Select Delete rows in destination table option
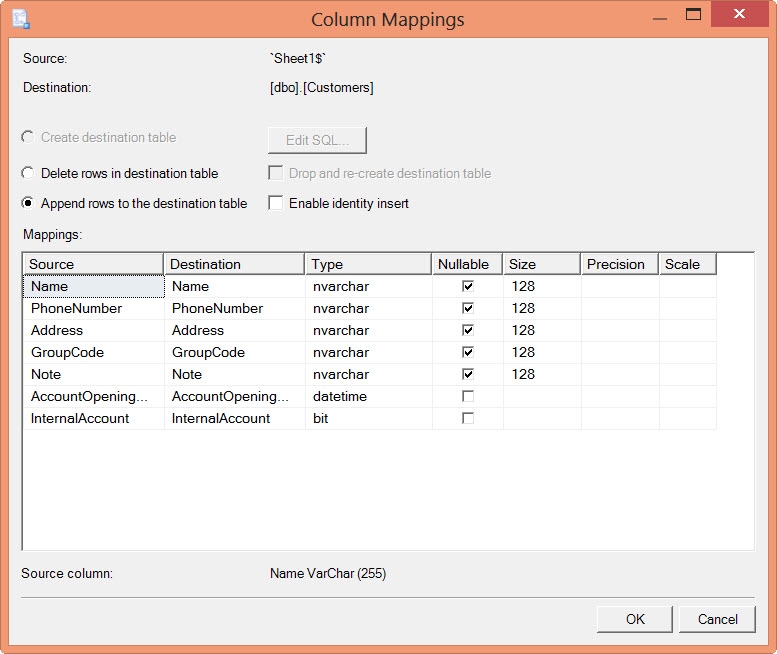Screen dimensions: 777x654 [28, 173]
